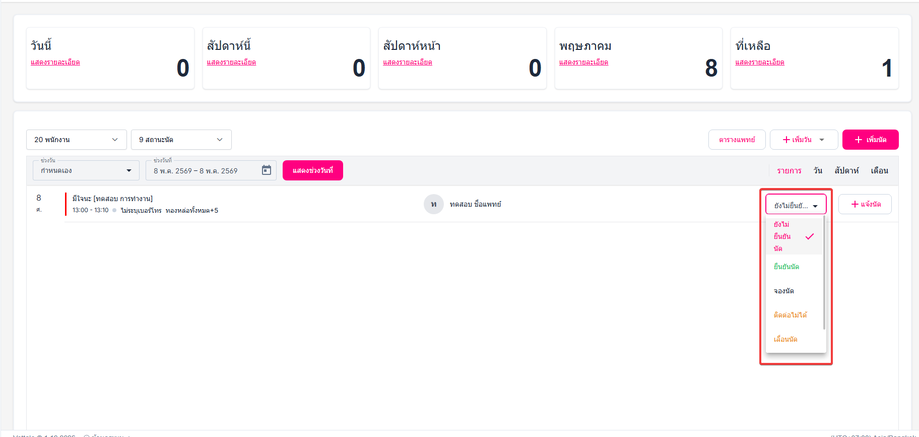
Task: Choose ติดต่อไม่ได้ from the status list
Action: 794,315
